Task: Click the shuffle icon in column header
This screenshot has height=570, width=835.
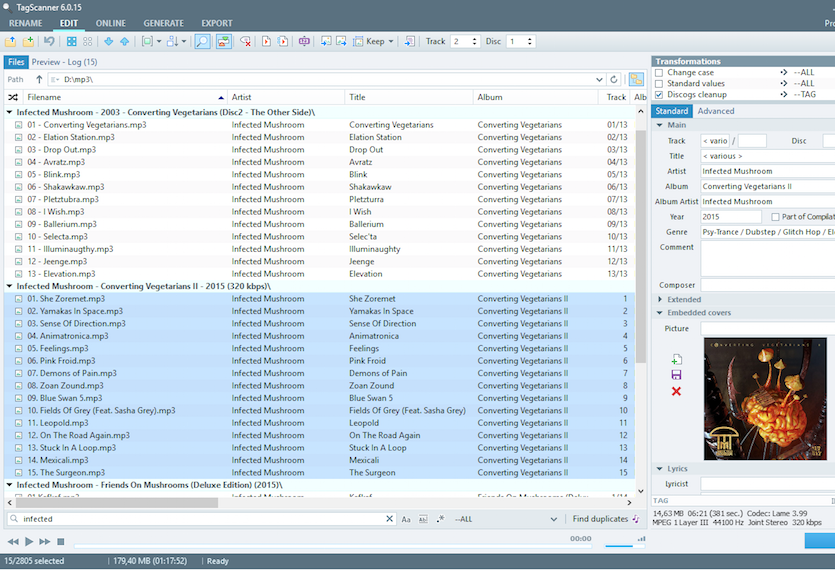Action: (x=13, y=97)
